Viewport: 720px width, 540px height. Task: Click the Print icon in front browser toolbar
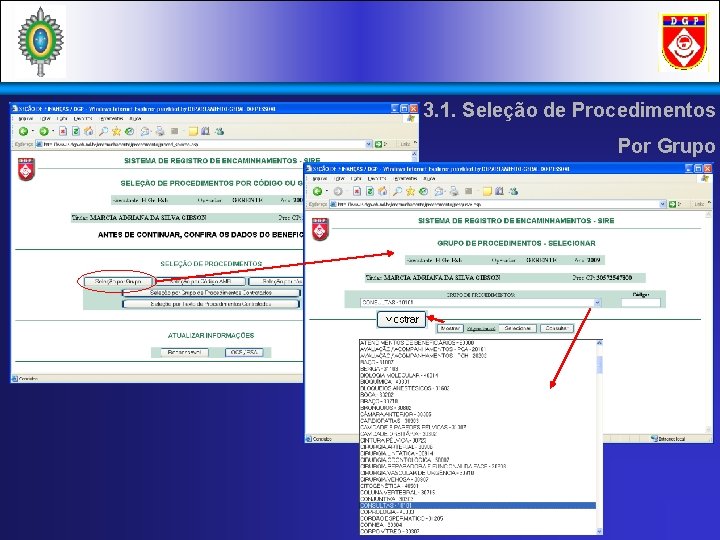tap(454, 191)
